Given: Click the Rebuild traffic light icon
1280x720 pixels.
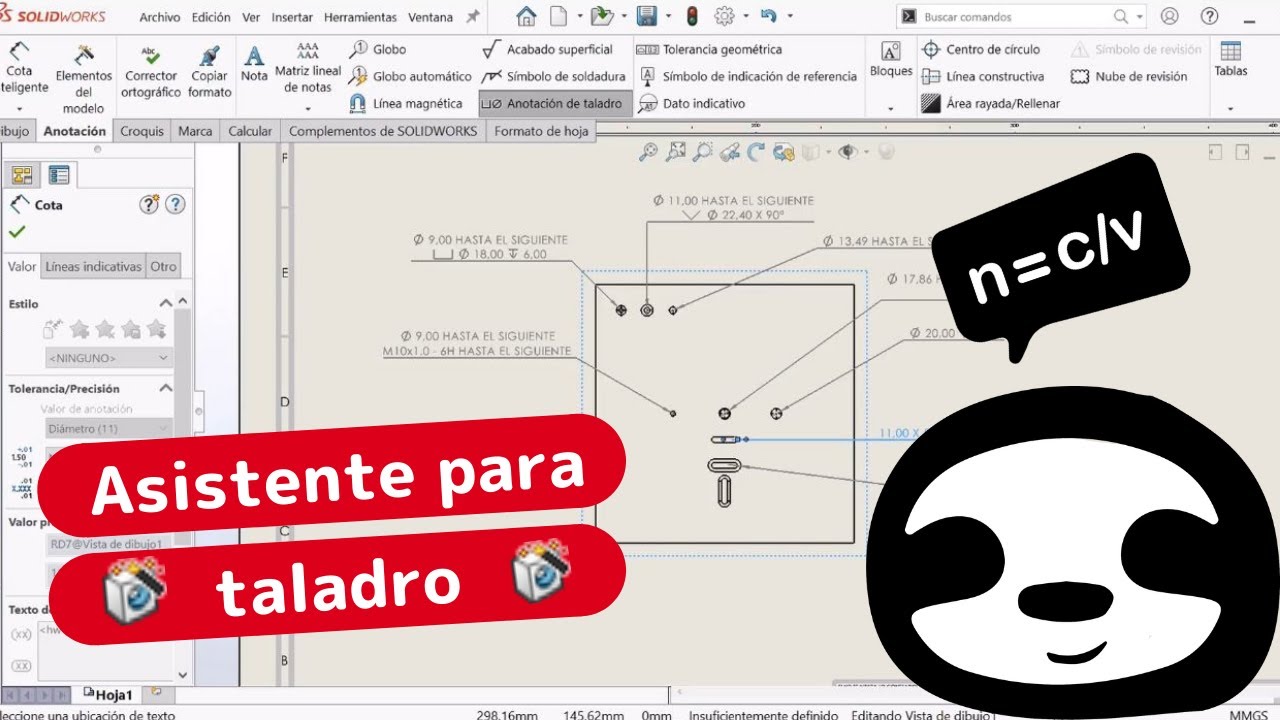Looking at the screenshot, I should click(x=691, y=16).
